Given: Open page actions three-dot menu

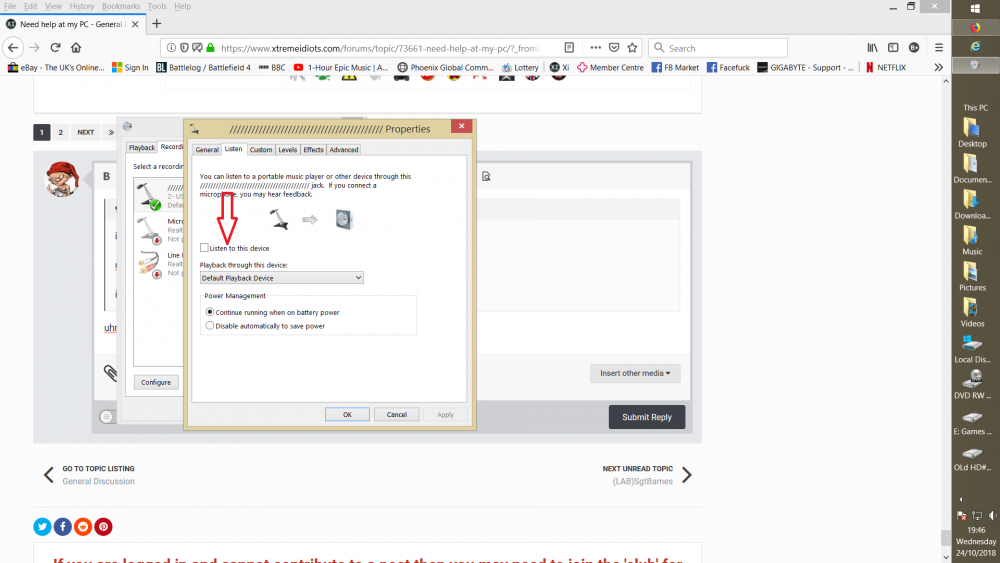Looking at the screenshot, I should point(596,48).
